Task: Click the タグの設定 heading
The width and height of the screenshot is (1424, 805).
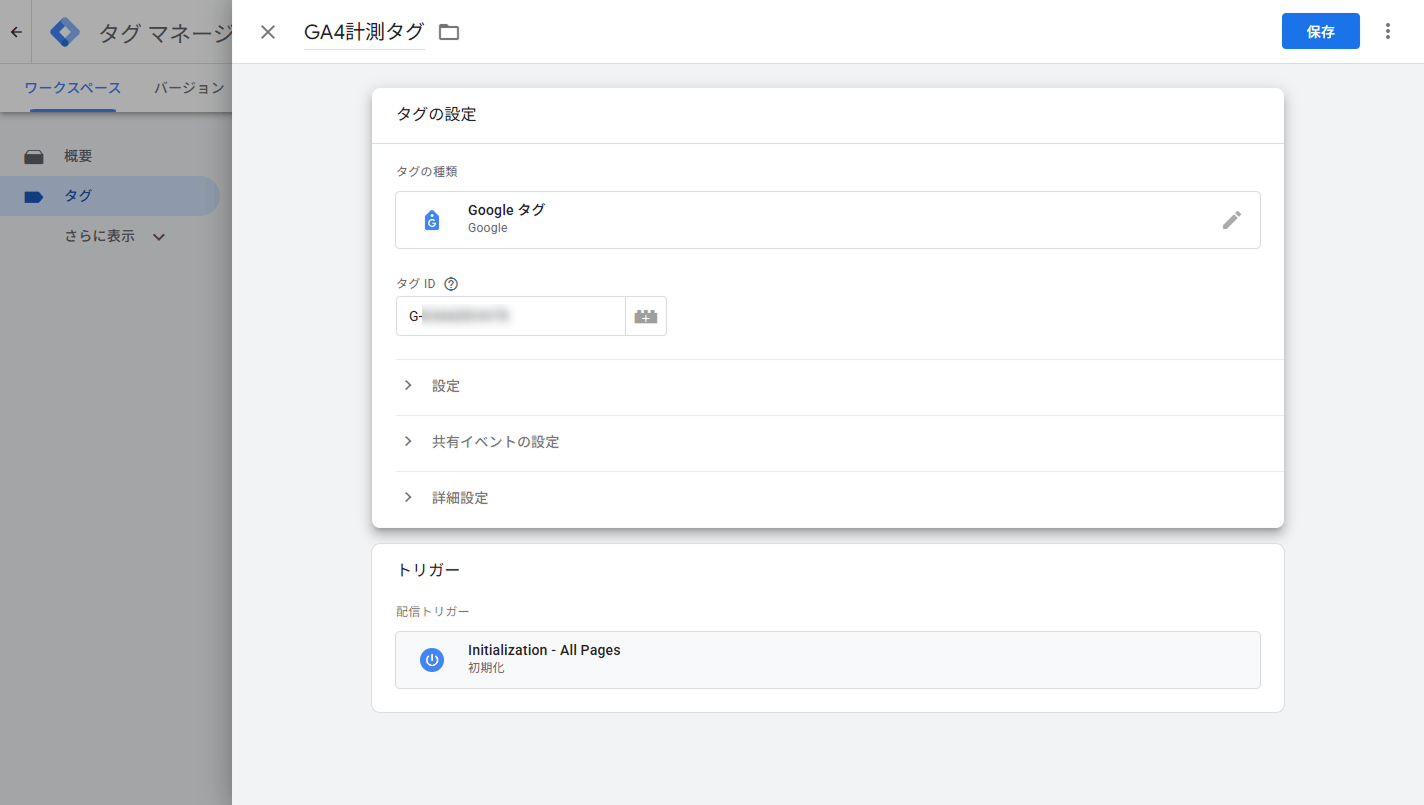Action: click(x=436, y=115)
